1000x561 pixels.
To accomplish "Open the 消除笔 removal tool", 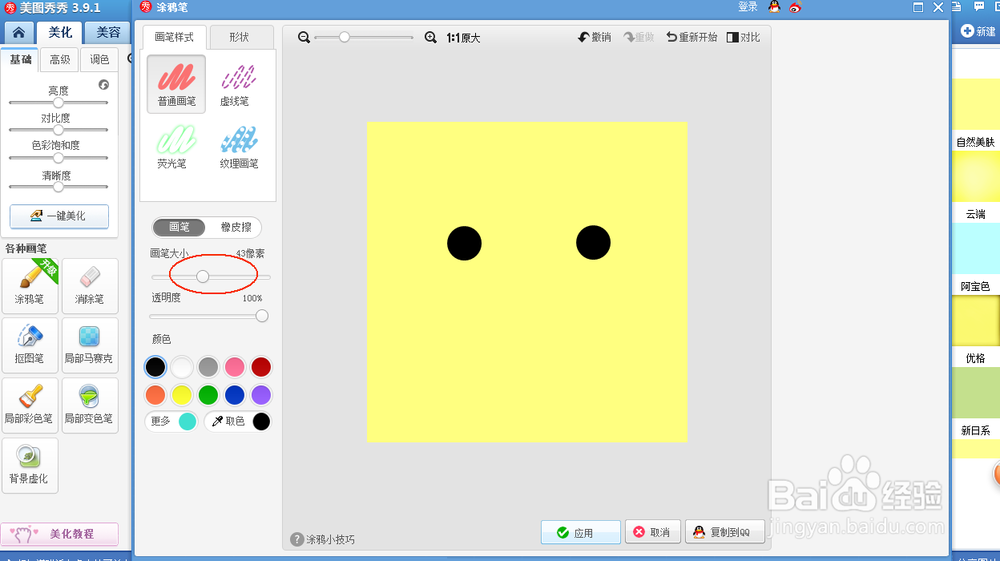I will [90, 286].
